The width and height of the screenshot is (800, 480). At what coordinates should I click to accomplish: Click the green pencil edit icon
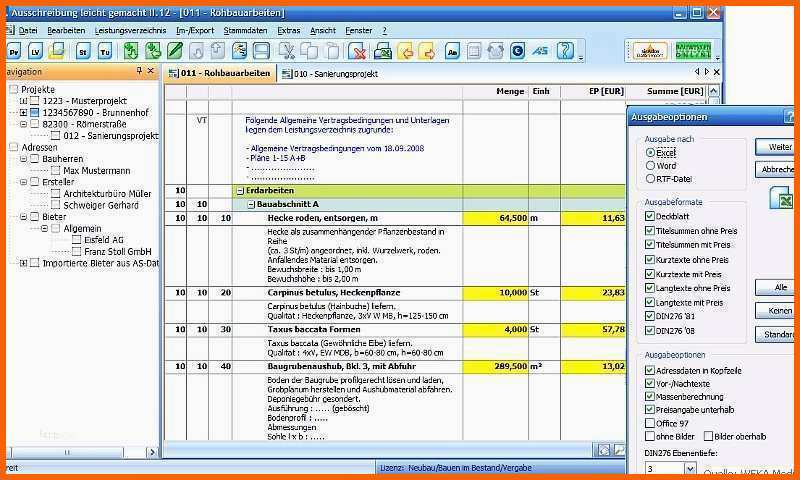tap(175, 51)
